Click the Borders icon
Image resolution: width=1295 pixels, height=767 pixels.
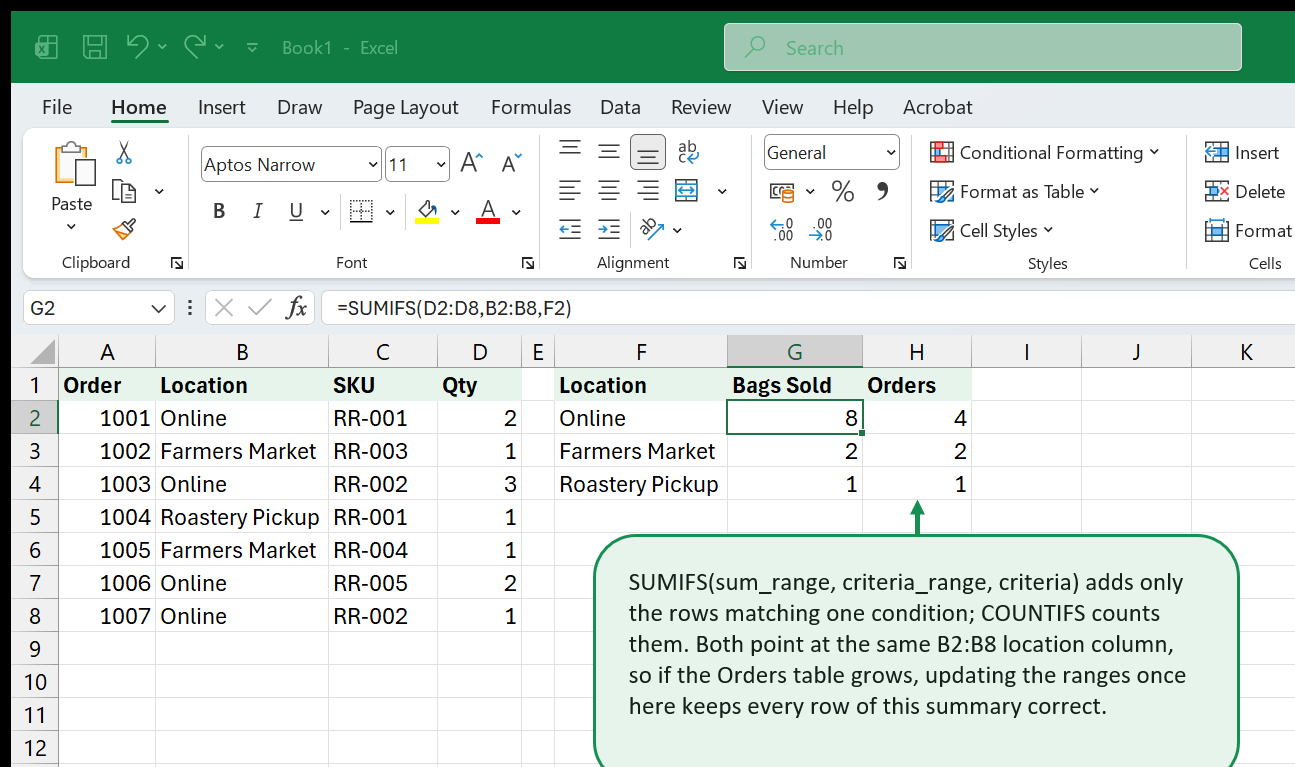click(x=361, y=211)
